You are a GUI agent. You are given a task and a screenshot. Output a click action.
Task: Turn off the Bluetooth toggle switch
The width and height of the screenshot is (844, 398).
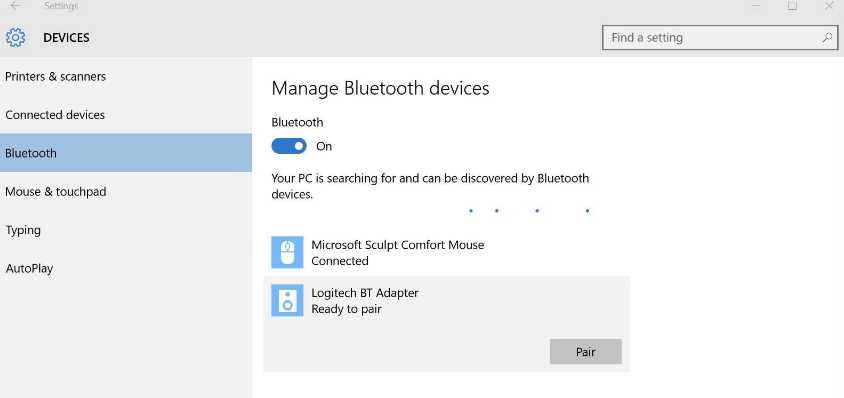coord(289,146)
